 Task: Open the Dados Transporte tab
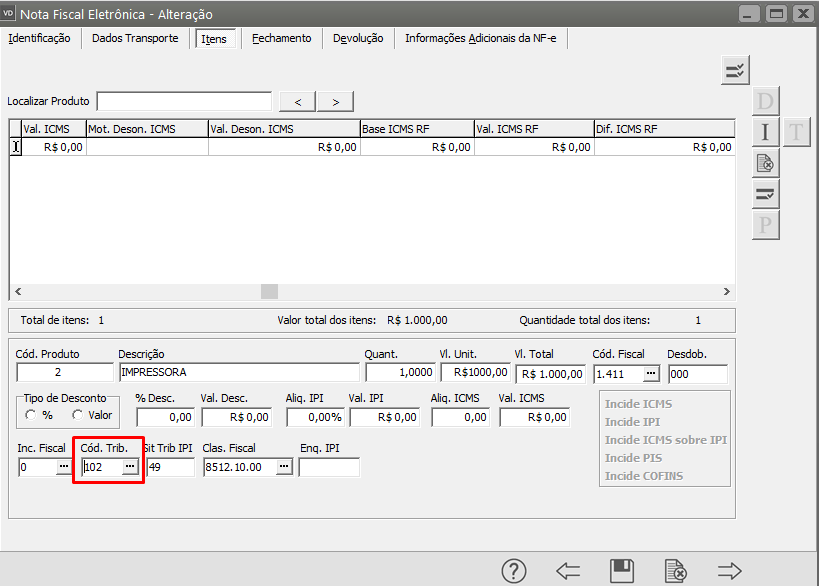point(135,39)
